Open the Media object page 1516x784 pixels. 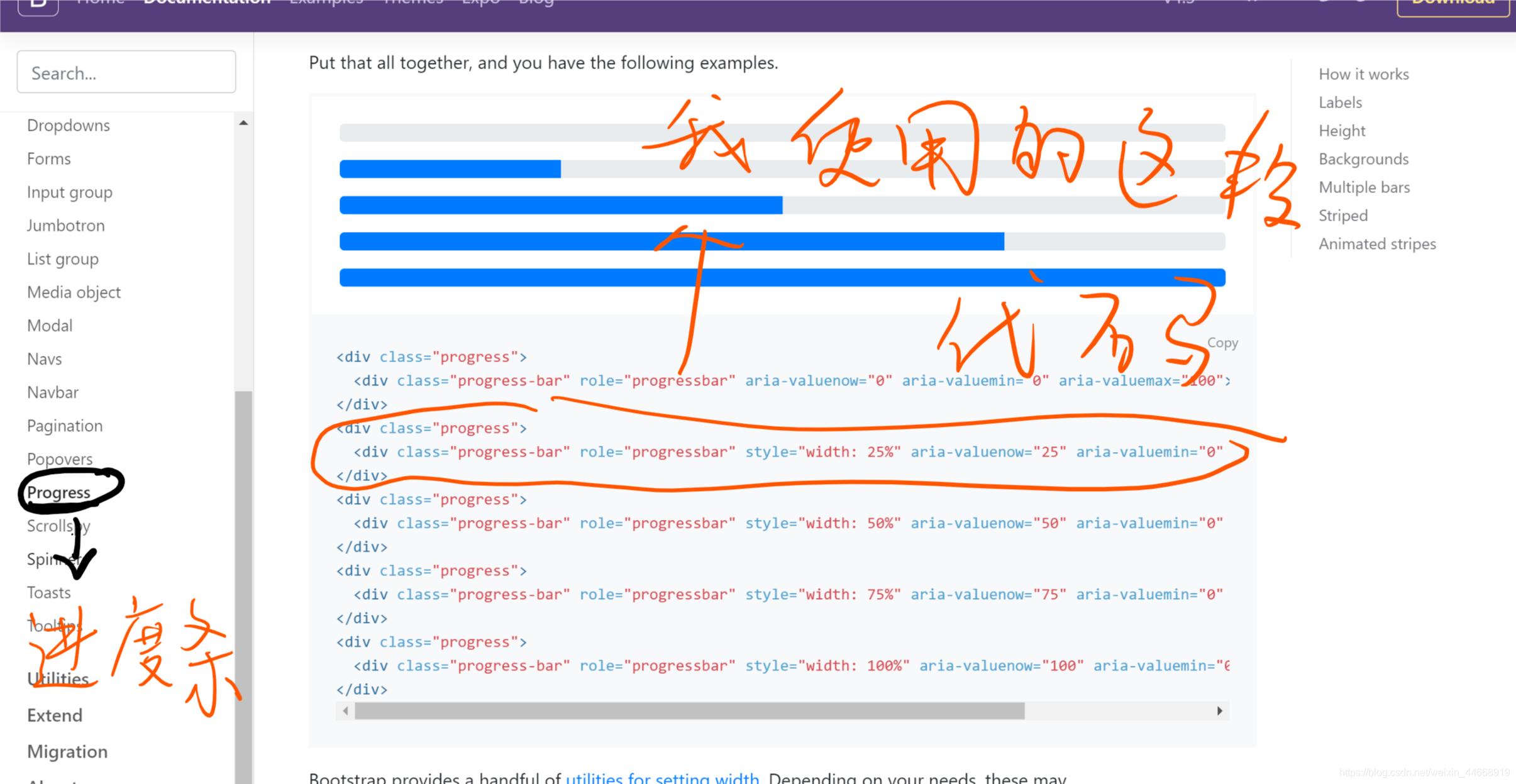click(74, 292)
